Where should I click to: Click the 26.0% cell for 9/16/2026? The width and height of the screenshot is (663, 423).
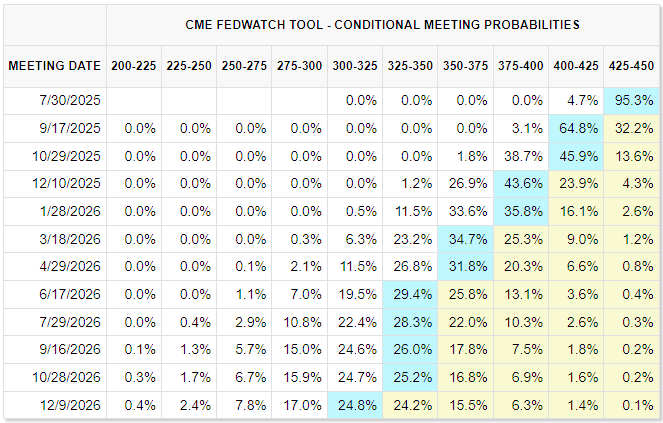coord(410,352)
